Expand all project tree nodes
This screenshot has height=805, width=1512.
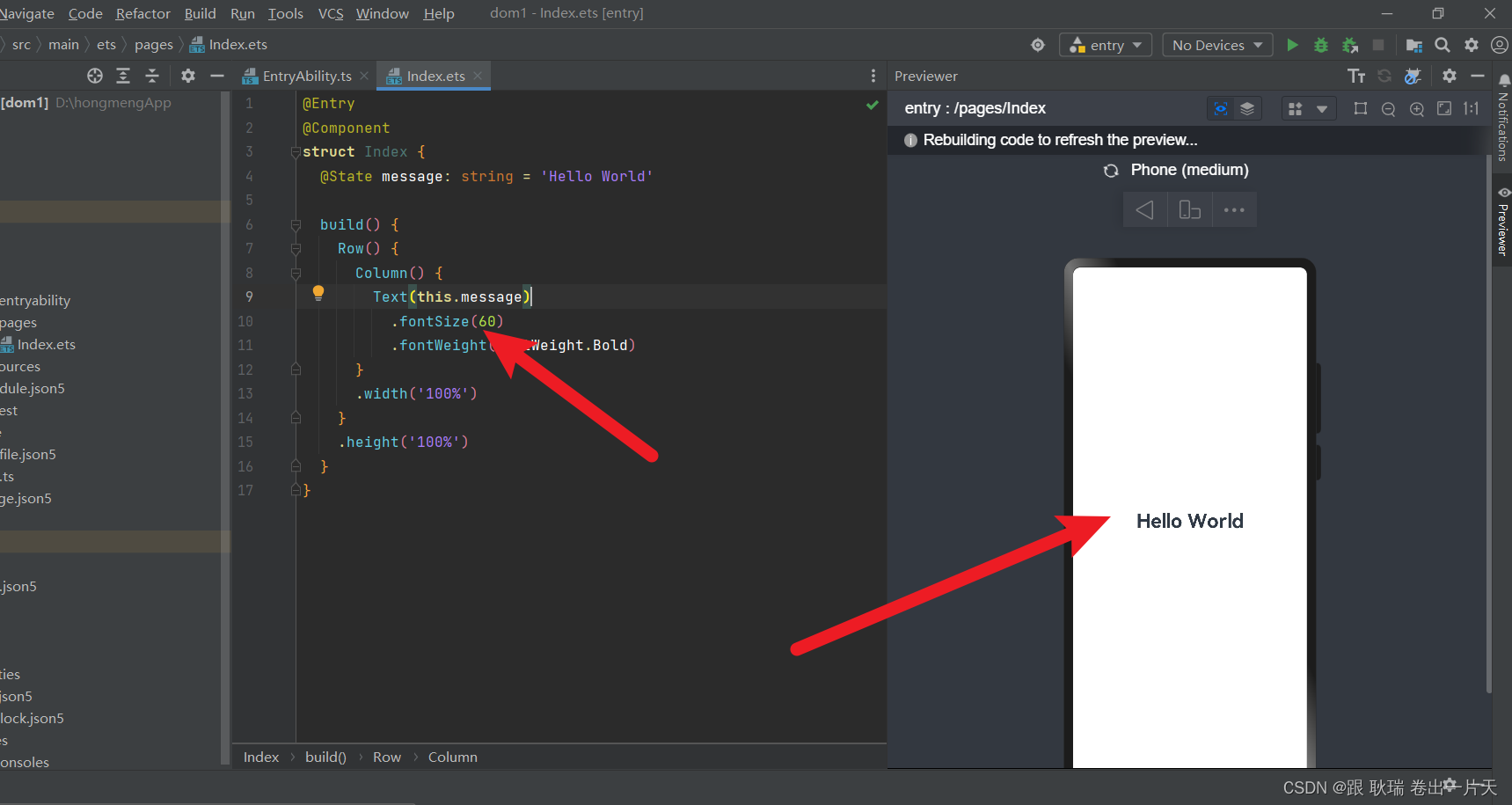[x=123, y=76]
